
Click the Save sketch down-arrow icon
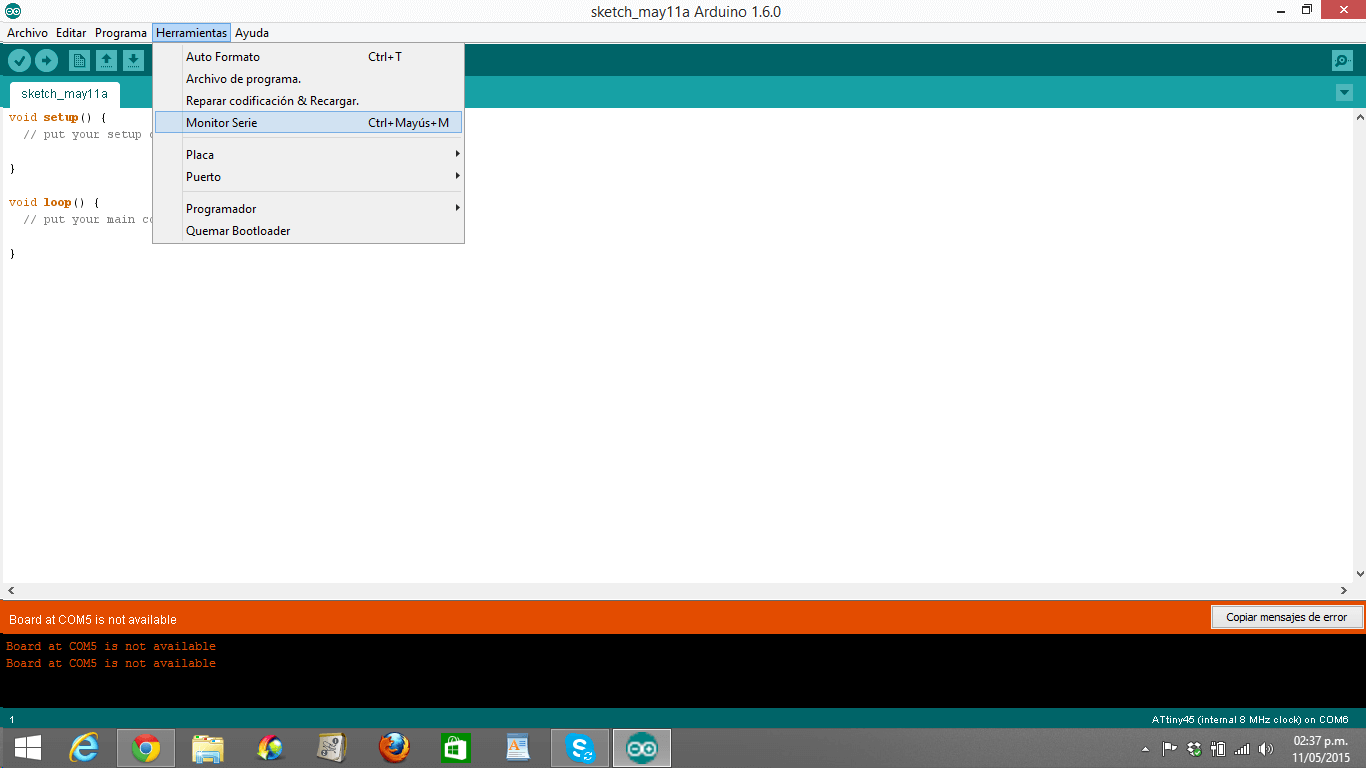click(133, 61)
